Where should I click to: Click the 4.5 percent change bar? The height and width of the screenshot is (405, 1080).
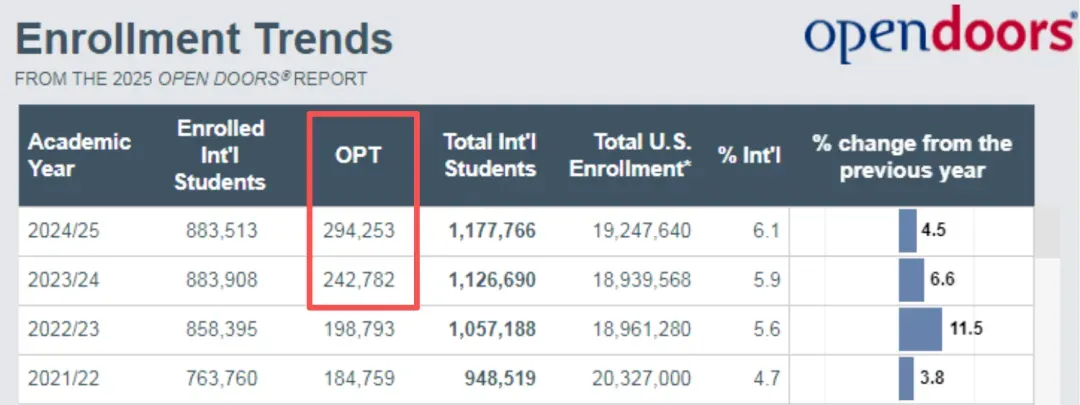coord(908,231)
